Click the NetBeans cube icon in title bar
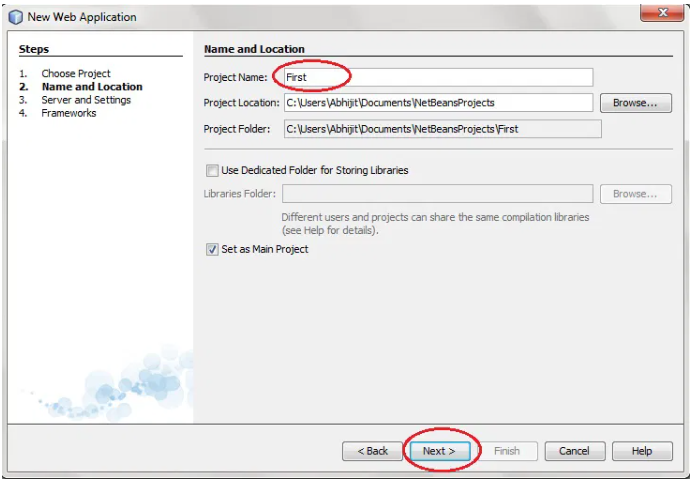The image size is (697, 481). click(x=16, y=17)
